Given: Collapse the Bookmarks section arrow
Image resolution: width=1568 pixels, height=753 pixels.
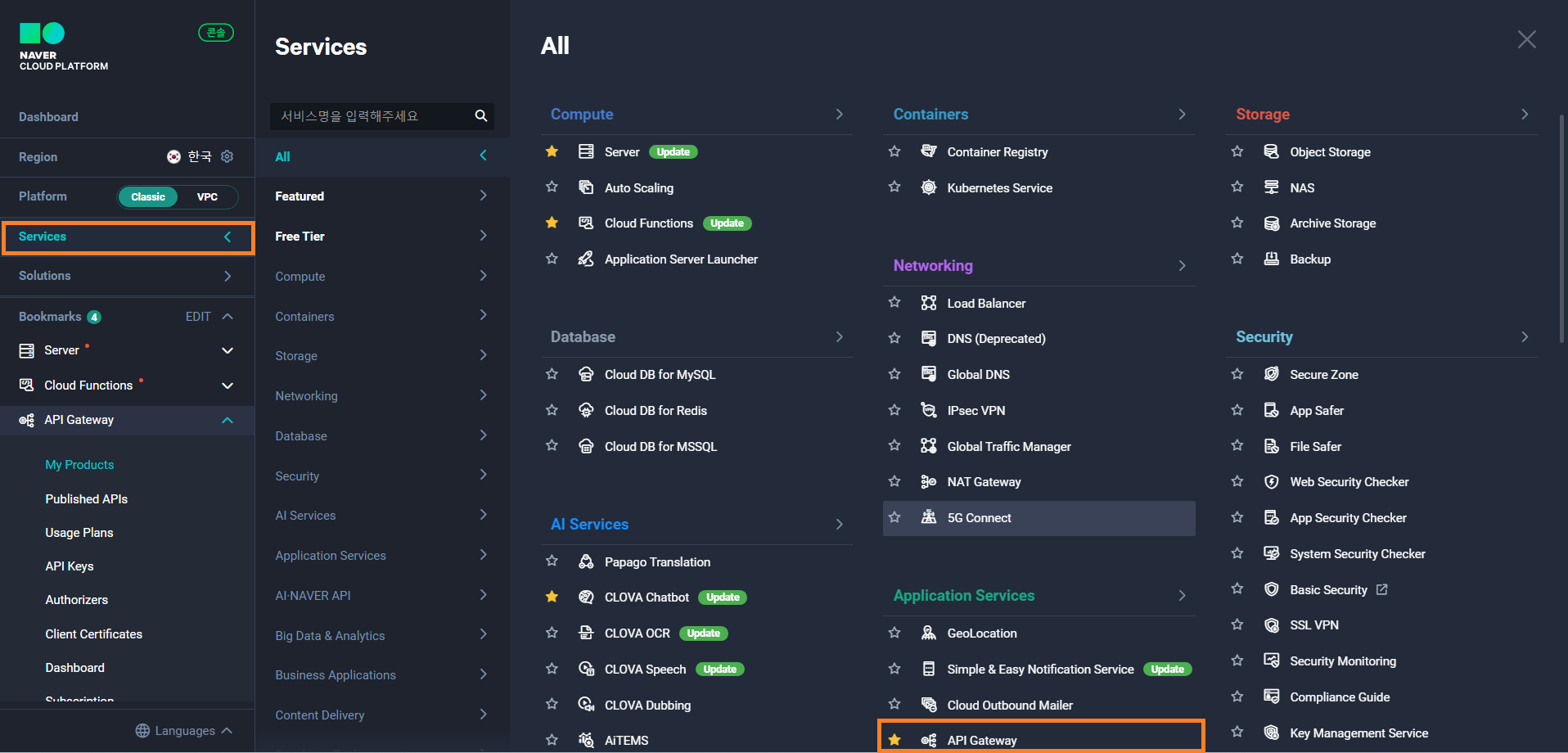Looking at the screenshot, I should click(x=228, y=317).
